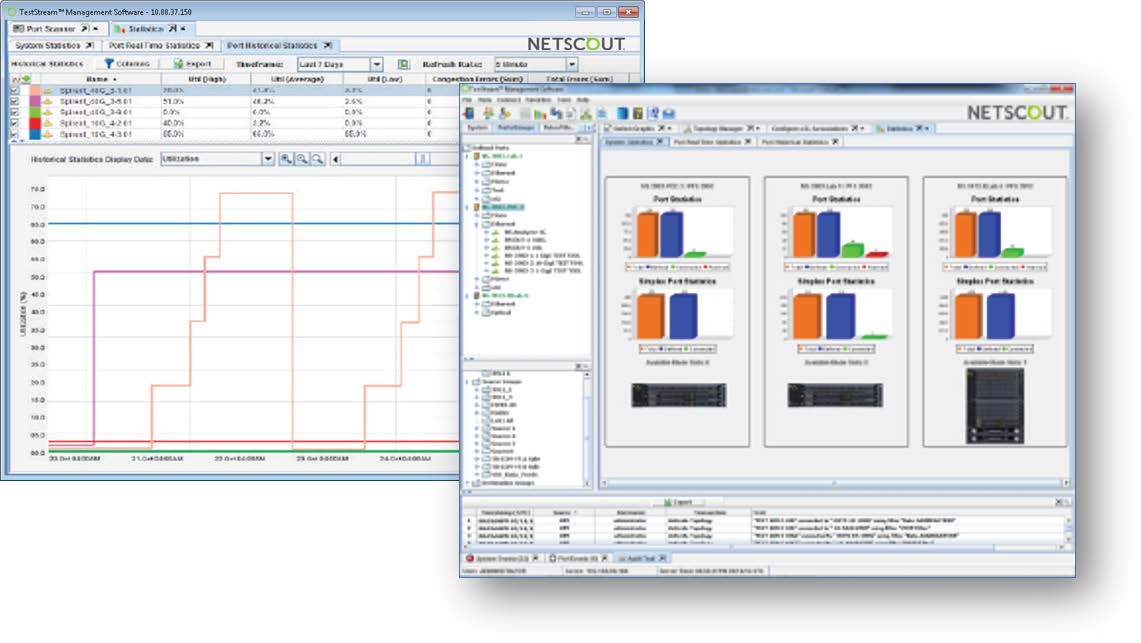Screen dimensions: 1141x643
Task: Sort the table by Util (High) column
Action: (207, 79)
